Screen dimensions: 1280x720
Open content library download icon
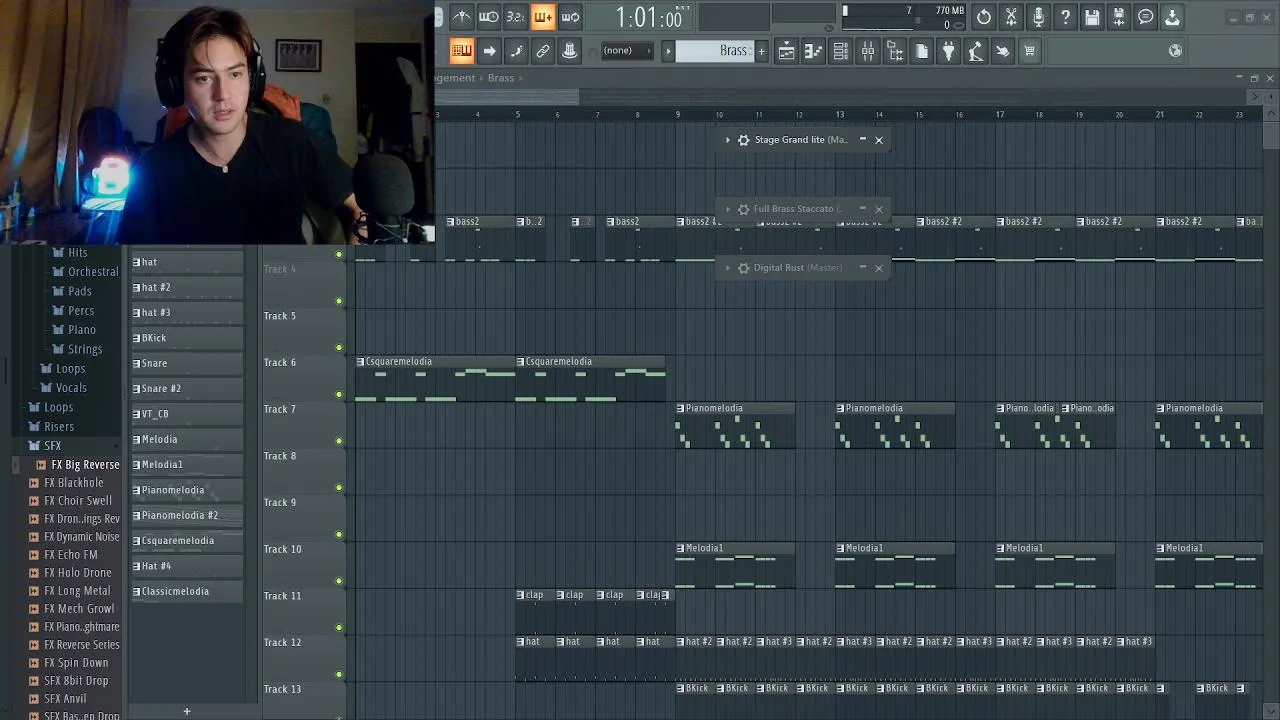pyautogui.click(x=1172, y=17)
